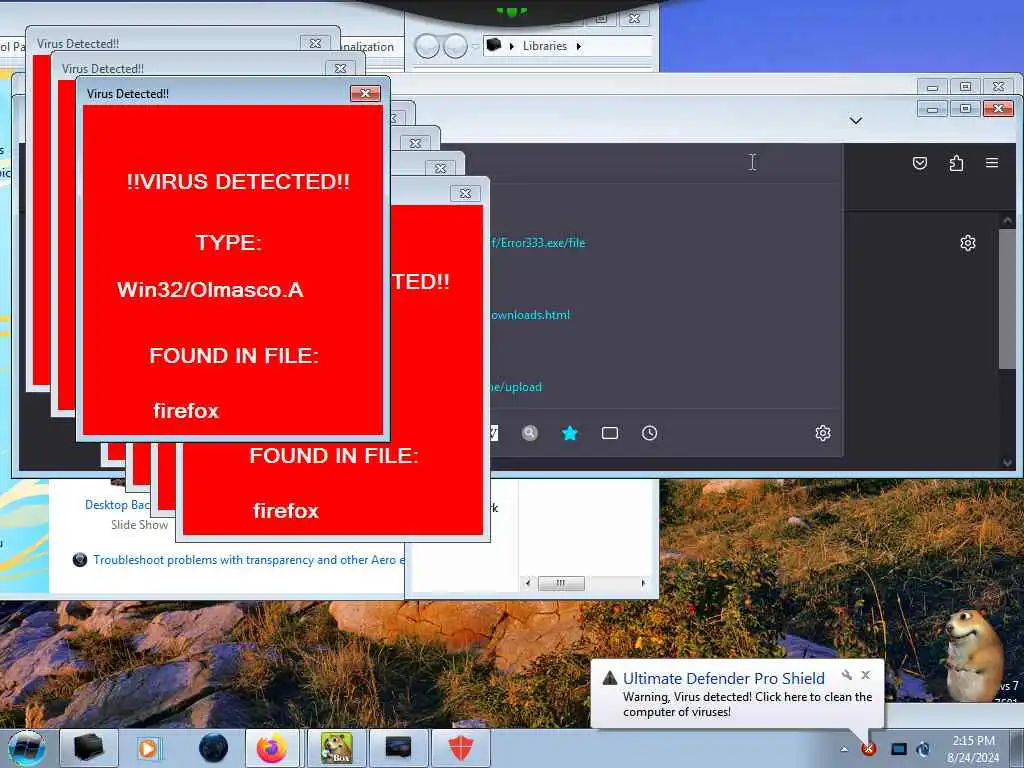Choose the Error333.exe/file URL suggestion
The width and height of the screenshot is (1024, 768).
[x=537, y=243]
